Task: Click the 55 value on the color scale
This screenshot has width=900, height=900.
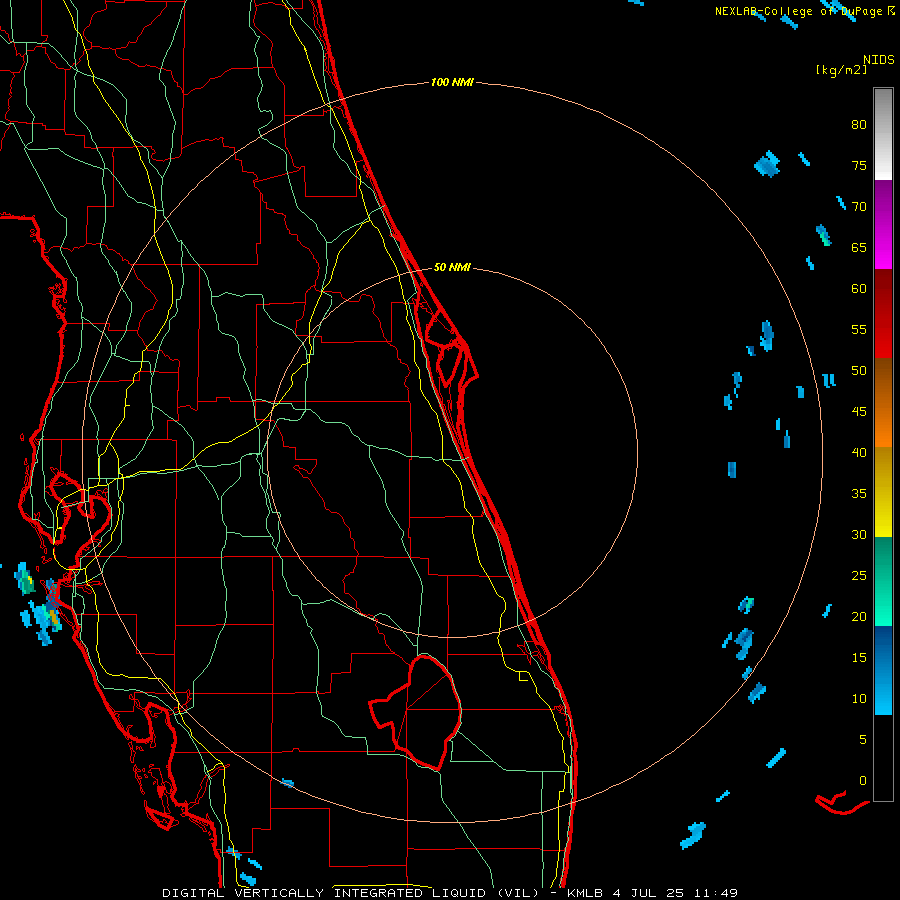Action: 859,330
